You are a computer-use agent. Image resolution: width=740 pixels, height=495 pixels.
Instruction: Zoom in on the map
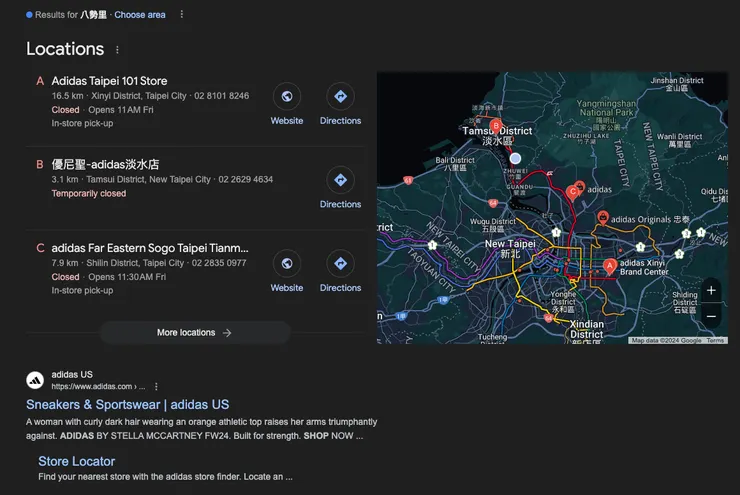[x=711, y=291]
